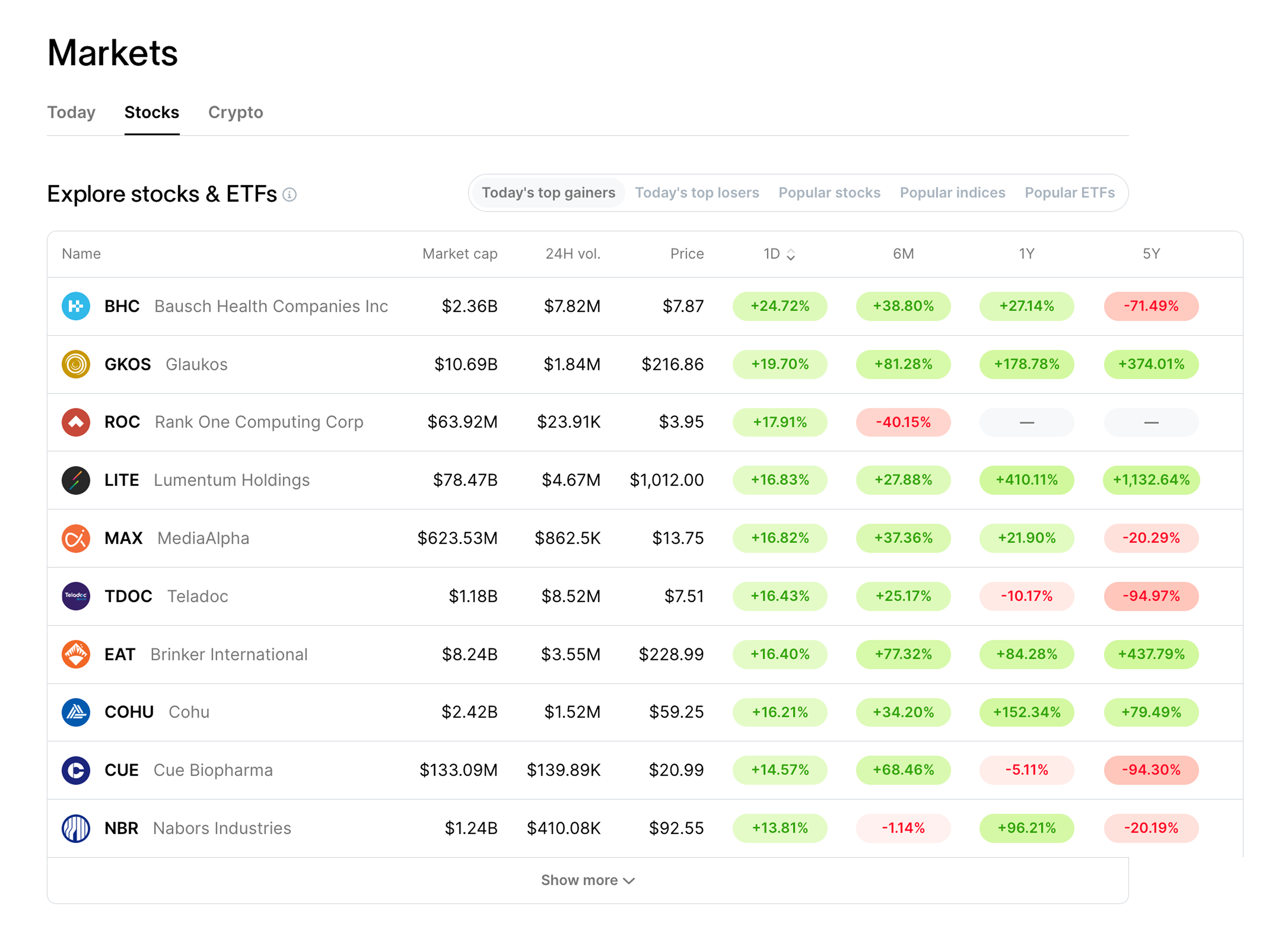Open the Brinker International stock page
This screenshot has width=1288, height=939.
coord(229,654)
